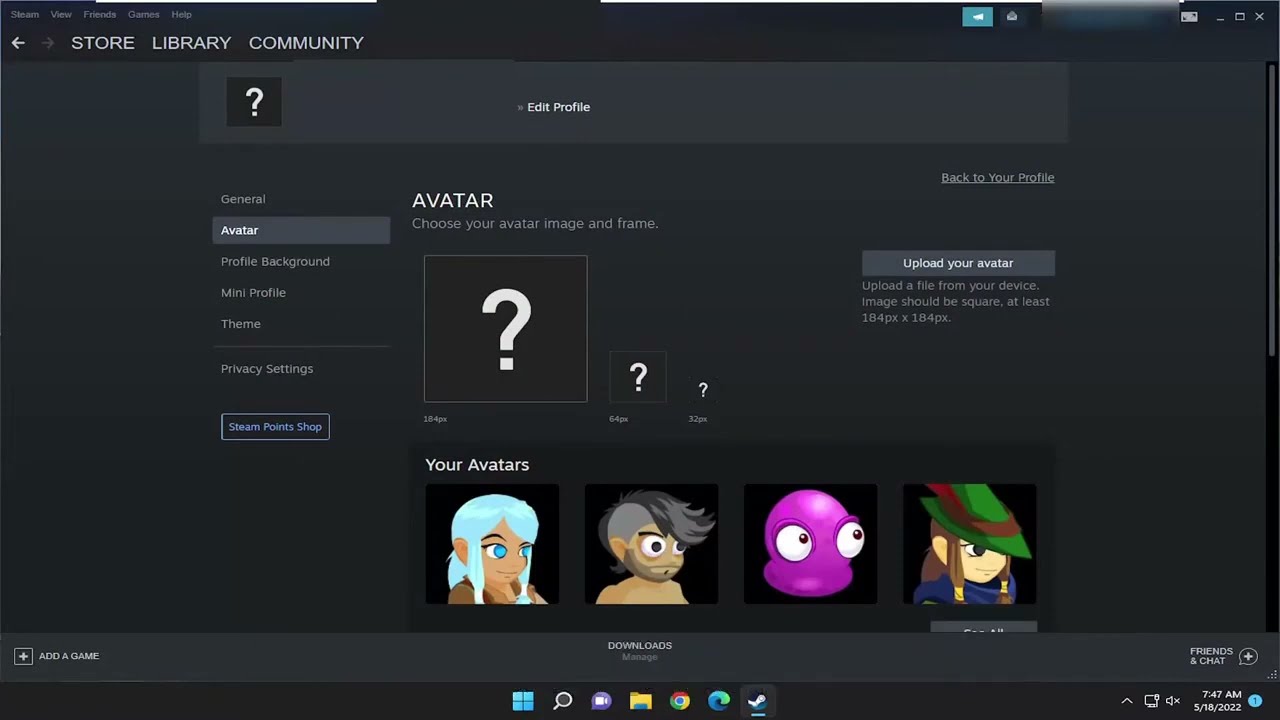Open Friends & Chat plus icon
The image size is (1280, 720).
(x=1248, y=656)
